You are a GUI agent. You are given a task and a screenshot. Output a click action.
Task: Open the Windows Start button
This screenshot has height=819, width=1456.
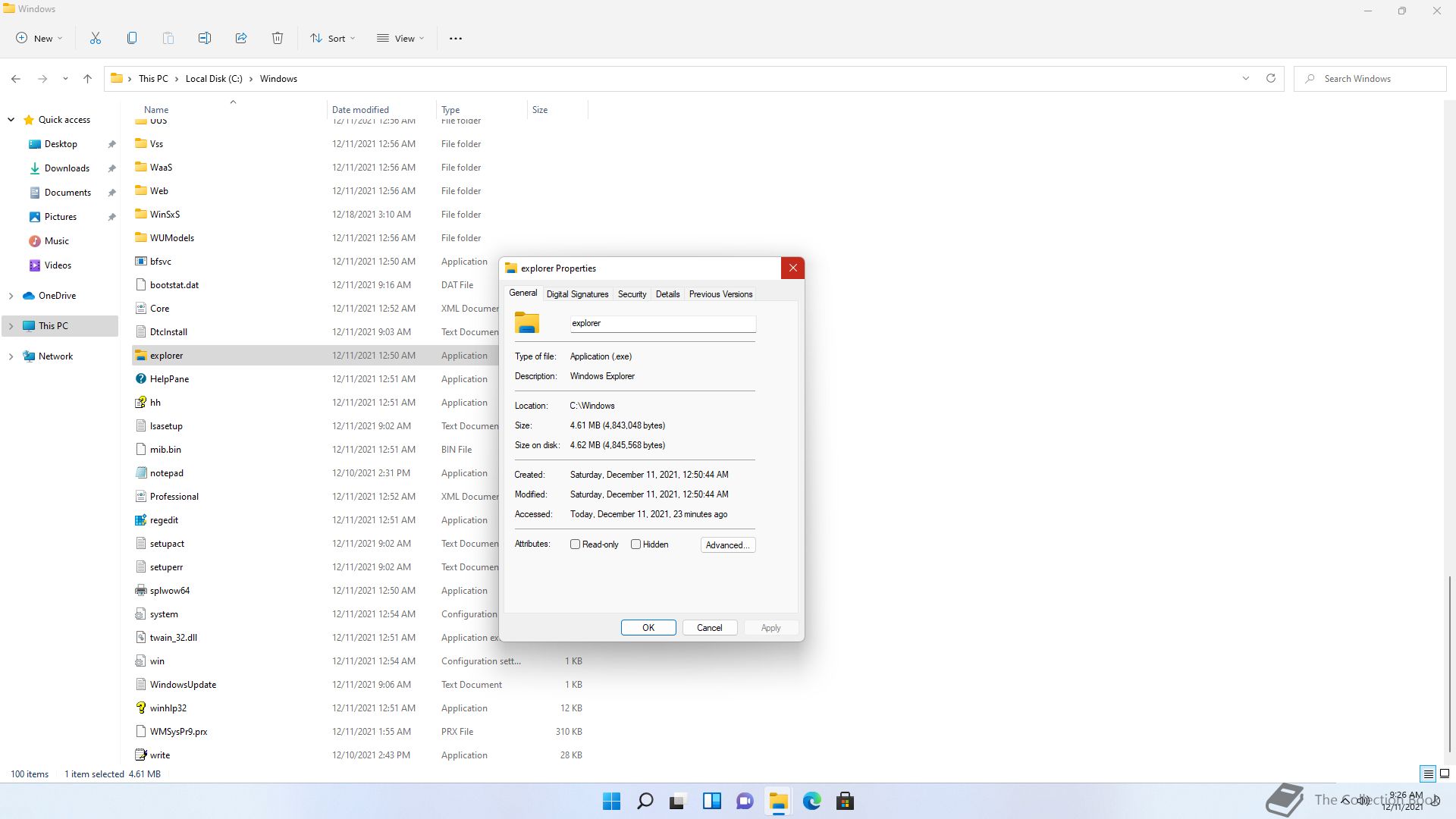point(611,801)
